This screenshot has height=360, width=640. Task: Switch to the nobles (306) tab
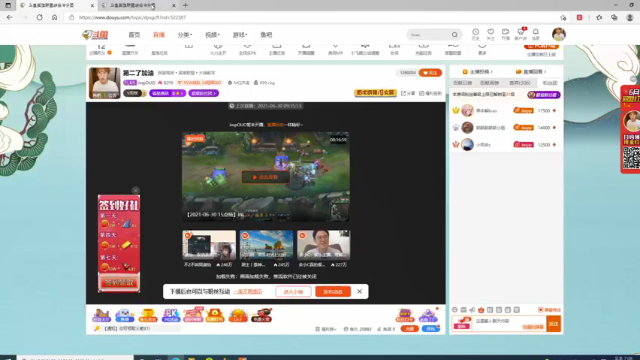[520, 83]
